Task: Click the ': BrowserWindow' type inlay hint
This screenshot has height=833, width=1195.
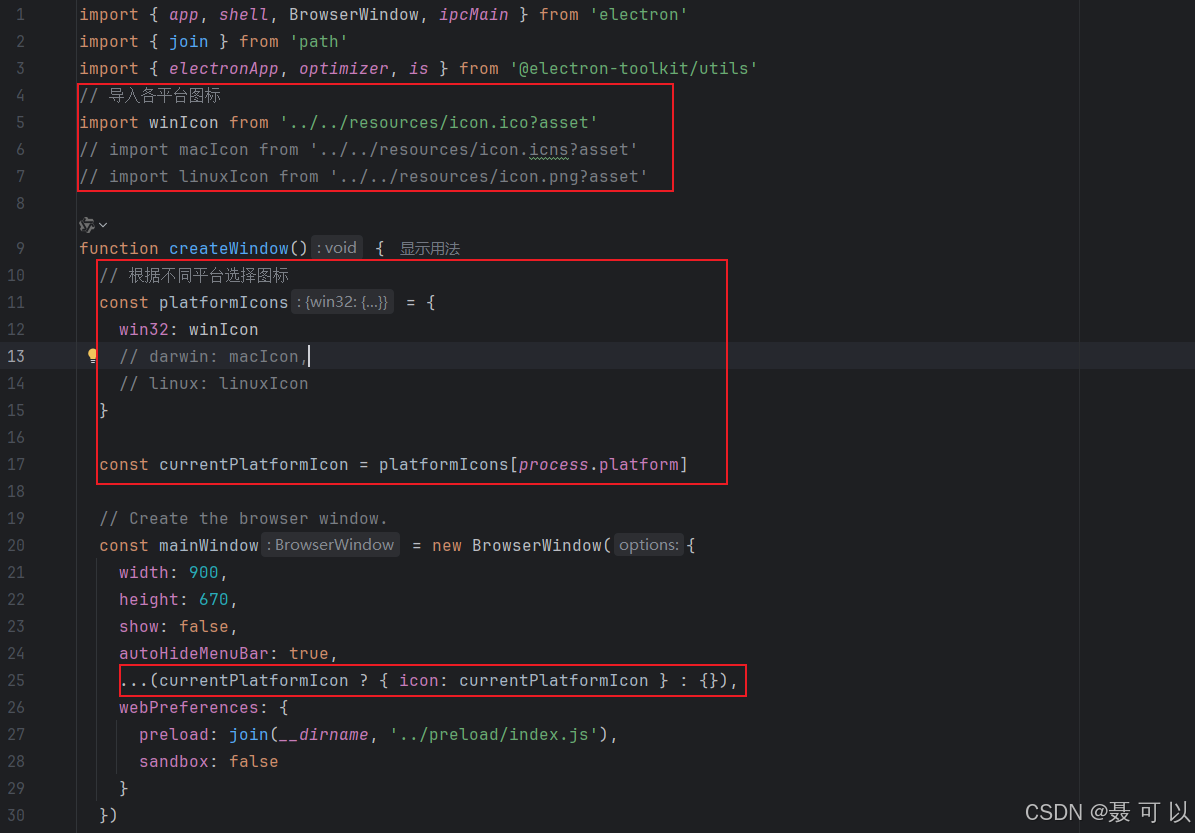Action: pyautogui.click(x=330, y=545)
